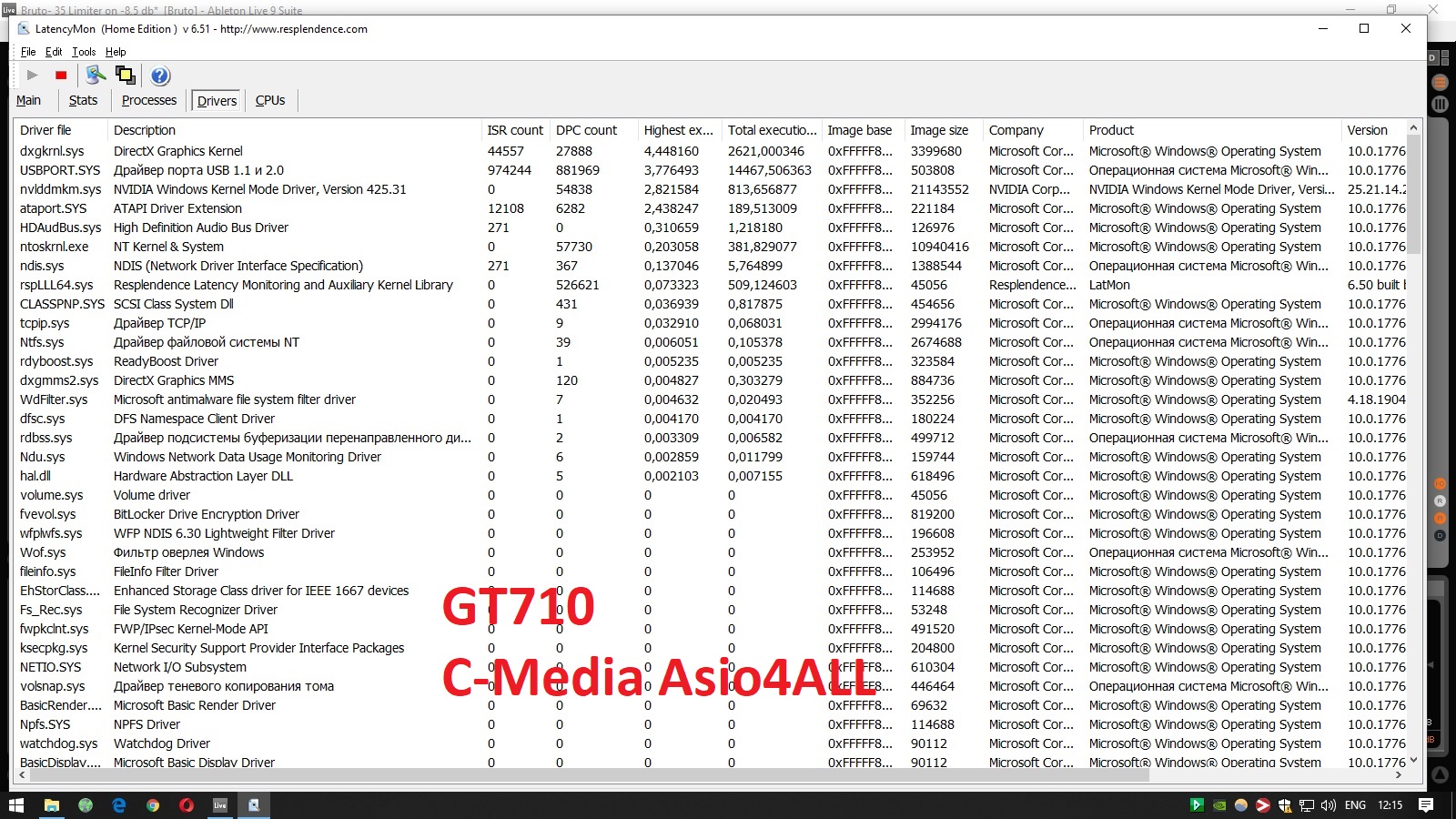Open the volume control in the tray
The height and width of the screenshot is (819, 1456).
(1329, 805)
